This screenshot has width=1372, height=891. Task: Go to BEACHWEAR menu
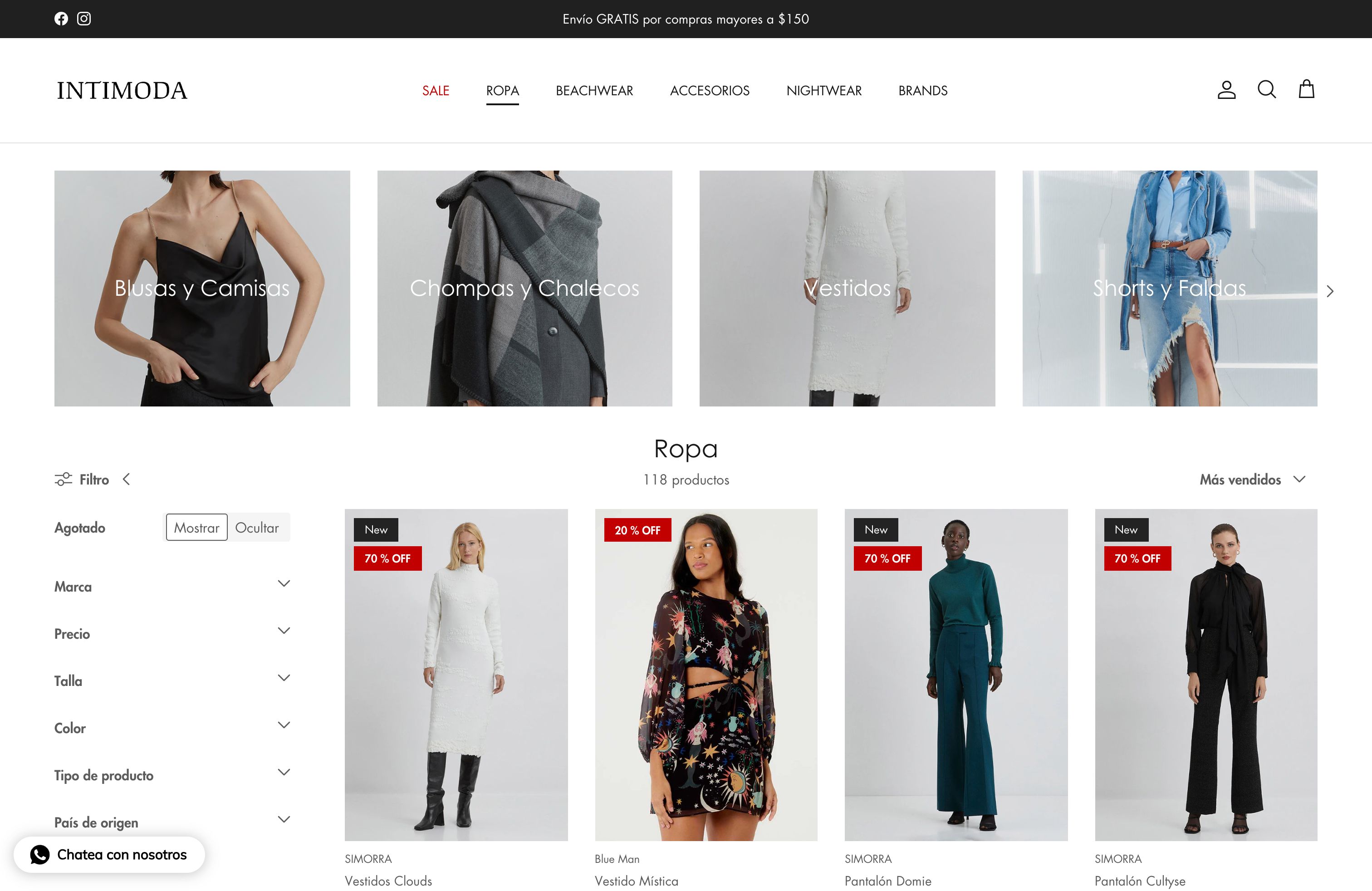(x=594, y=90)
